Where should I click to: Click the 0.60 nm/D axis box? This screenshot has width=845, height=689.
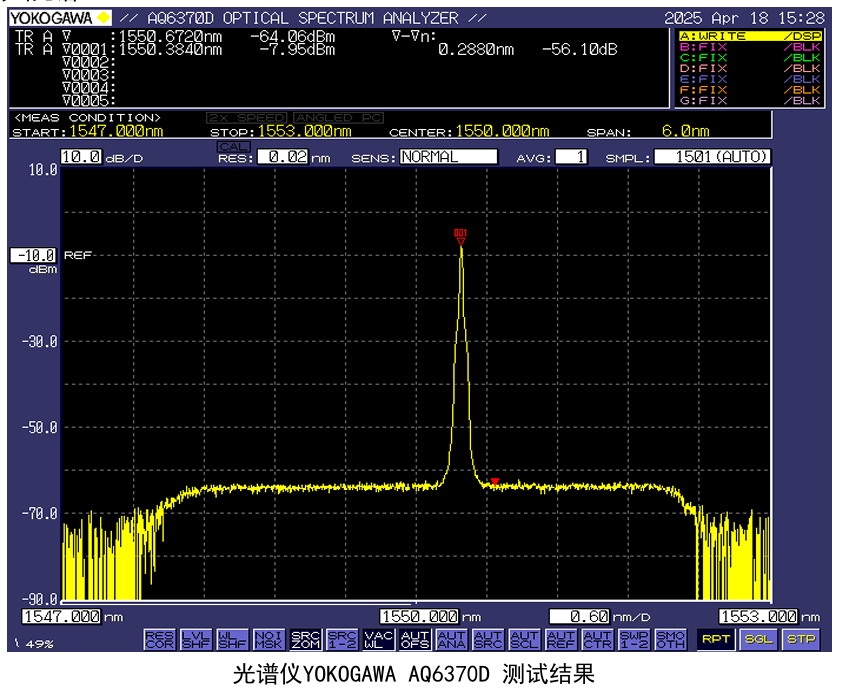tap(579, 616)
